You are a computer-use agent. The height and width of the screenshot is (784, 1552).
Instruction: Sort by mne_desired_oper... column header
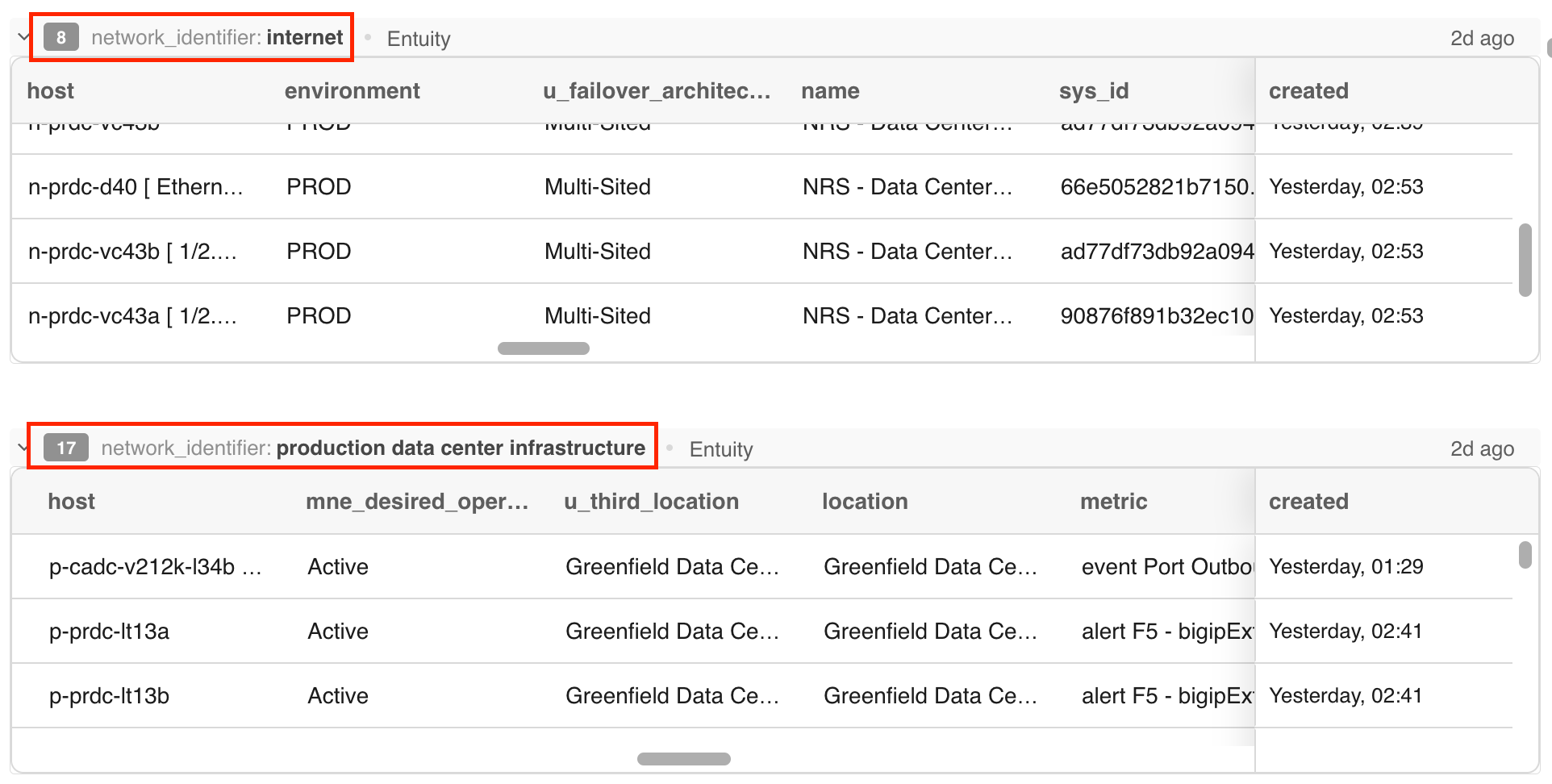point(417,502)
